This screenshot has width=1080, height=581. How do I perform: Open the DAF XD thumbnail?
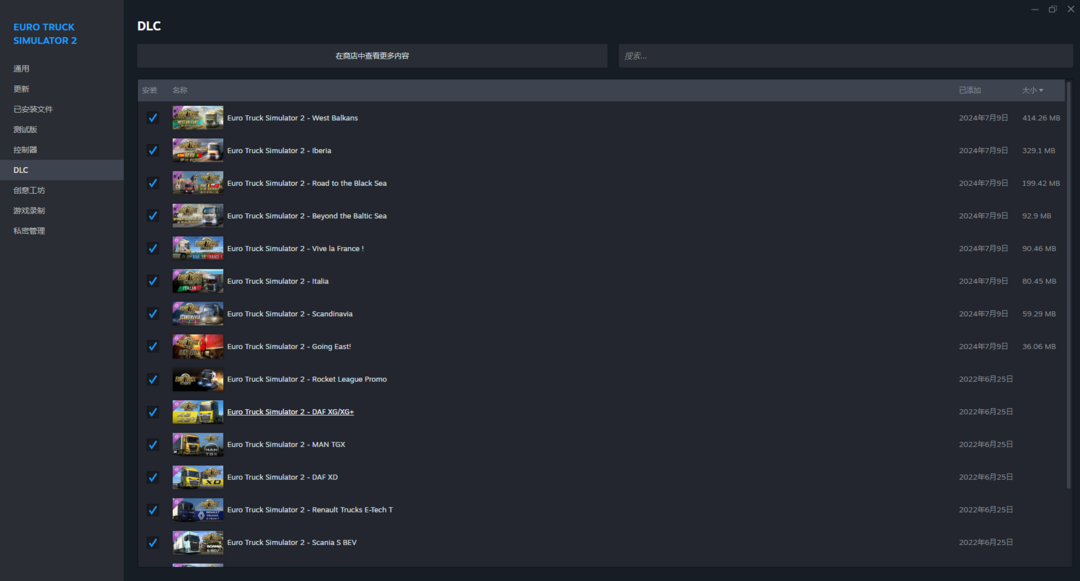coord(198,477)
